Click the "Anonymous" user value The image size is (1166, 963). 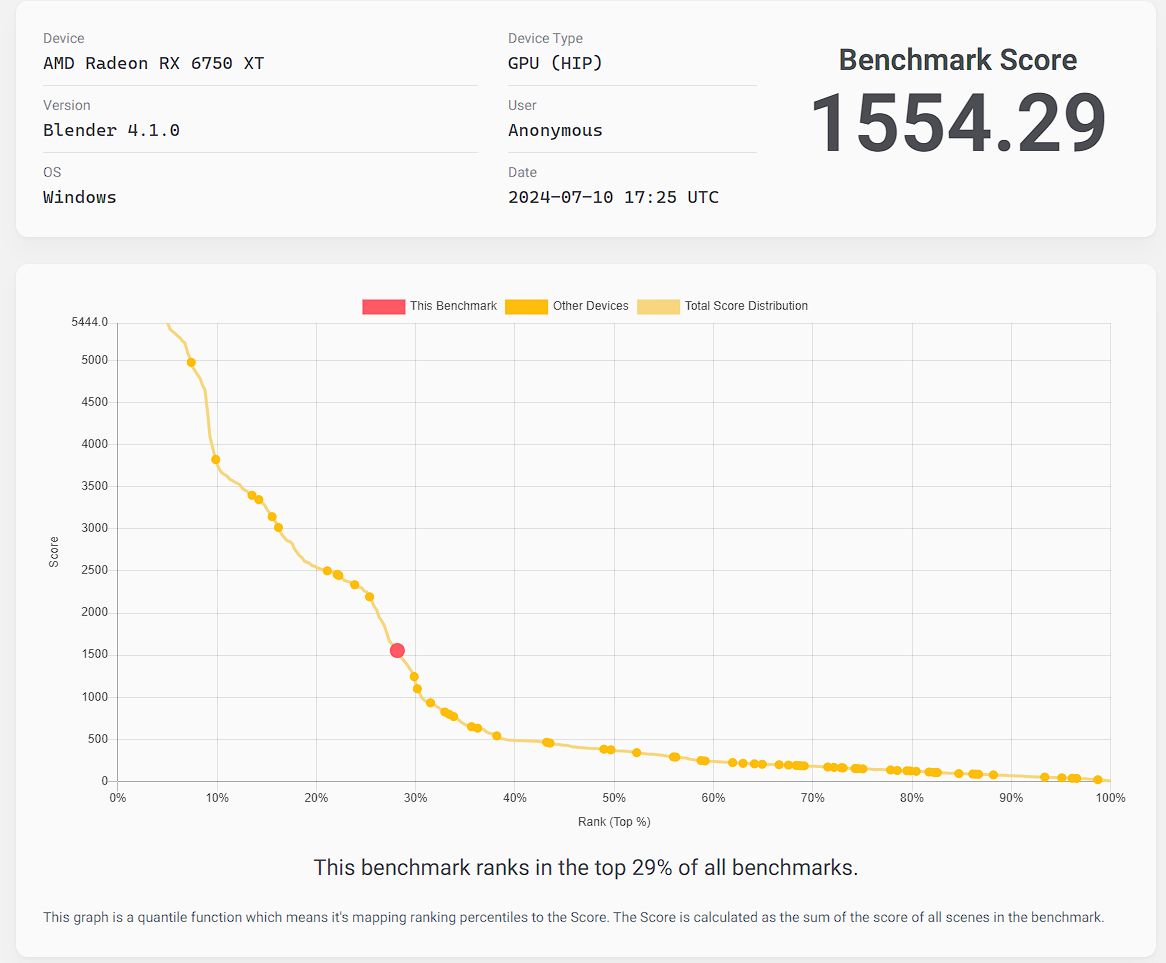[x=555, y=130]
